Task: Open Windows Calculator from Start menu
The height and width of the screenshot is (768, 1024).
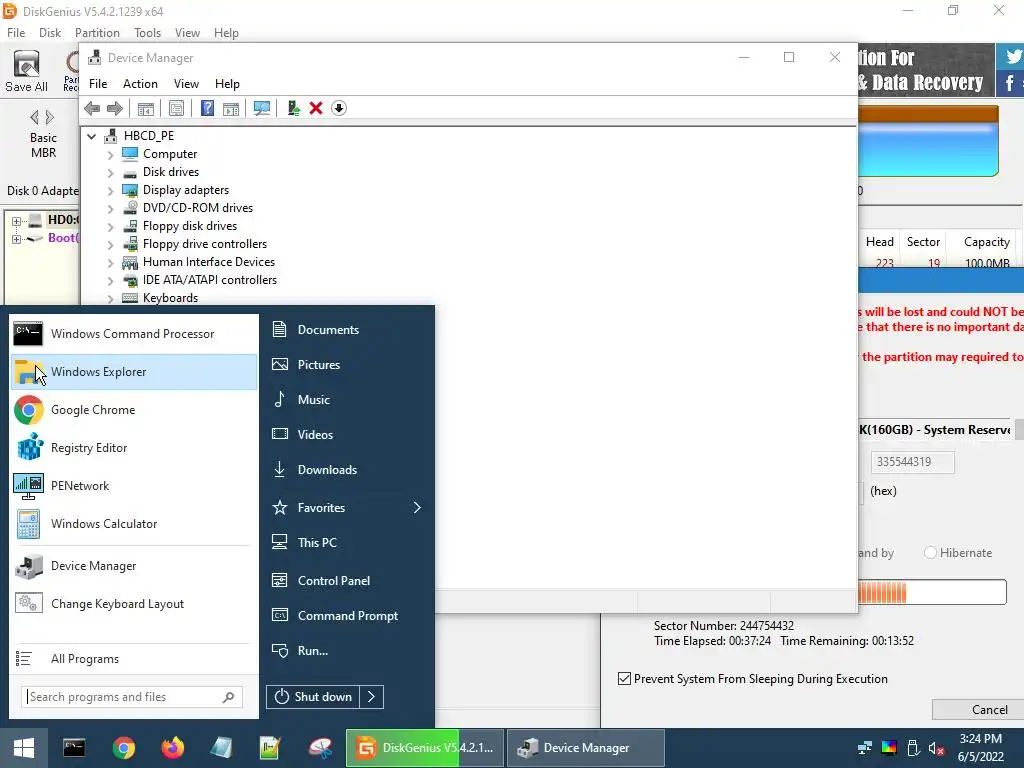Action: 135,524
